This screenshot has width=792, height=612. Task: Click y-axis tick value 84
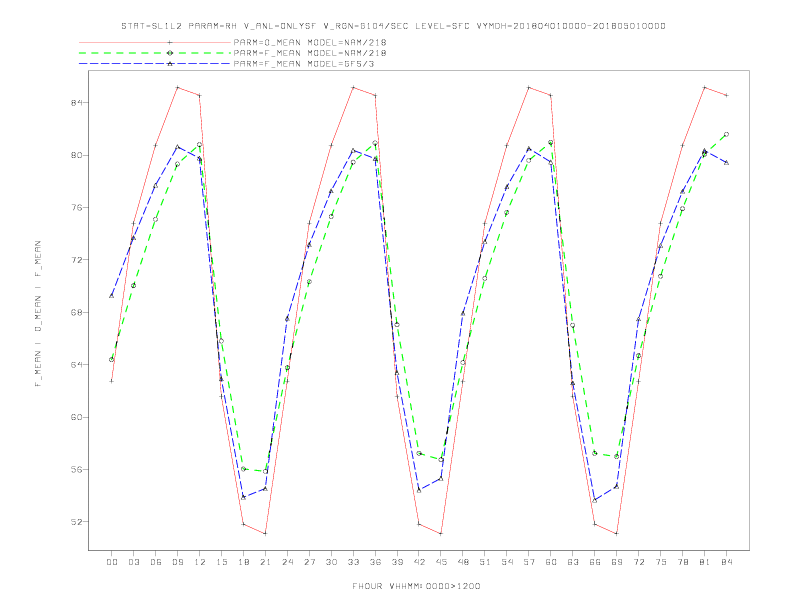pyautogui.click(x=76, y=103)
